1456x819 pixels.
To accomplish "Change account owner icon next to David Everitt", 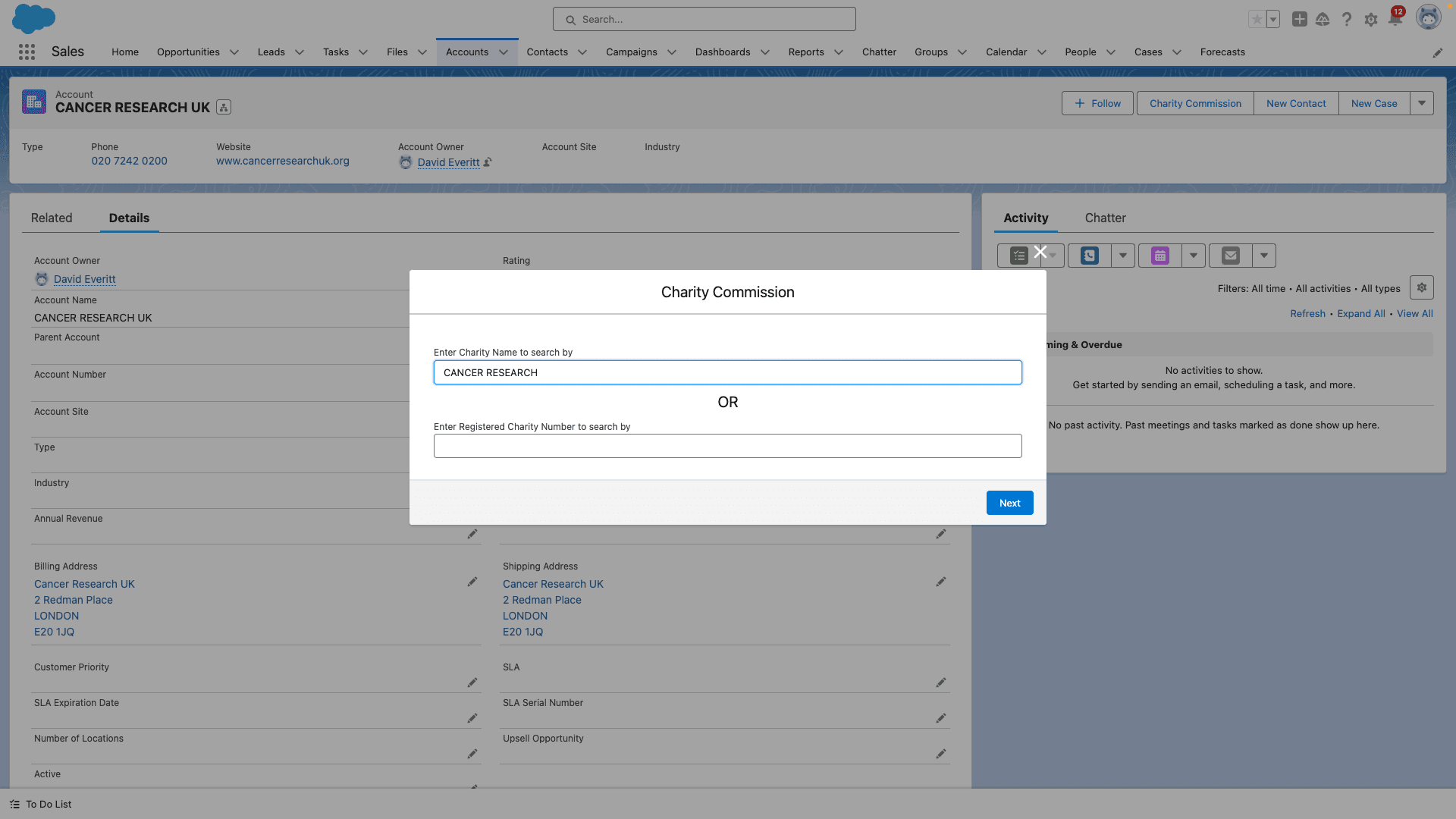I will pos(488,162).
